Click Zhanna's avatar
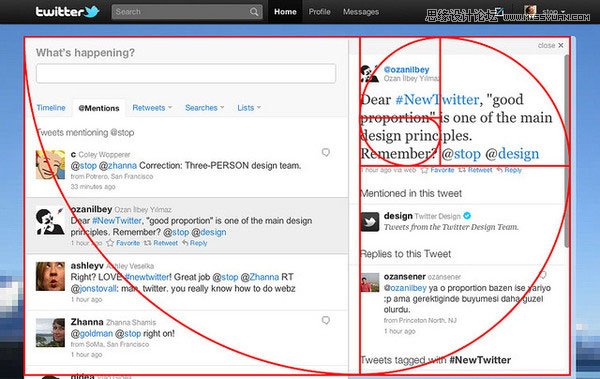 [50, 333]
